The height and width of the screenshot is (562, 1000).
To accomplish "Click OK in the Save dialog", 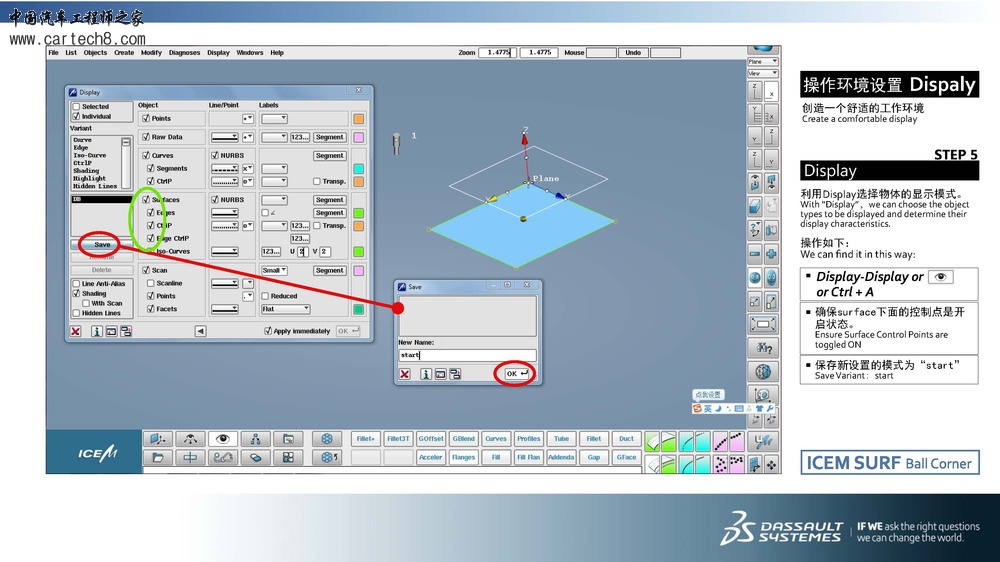I will 515,374.
